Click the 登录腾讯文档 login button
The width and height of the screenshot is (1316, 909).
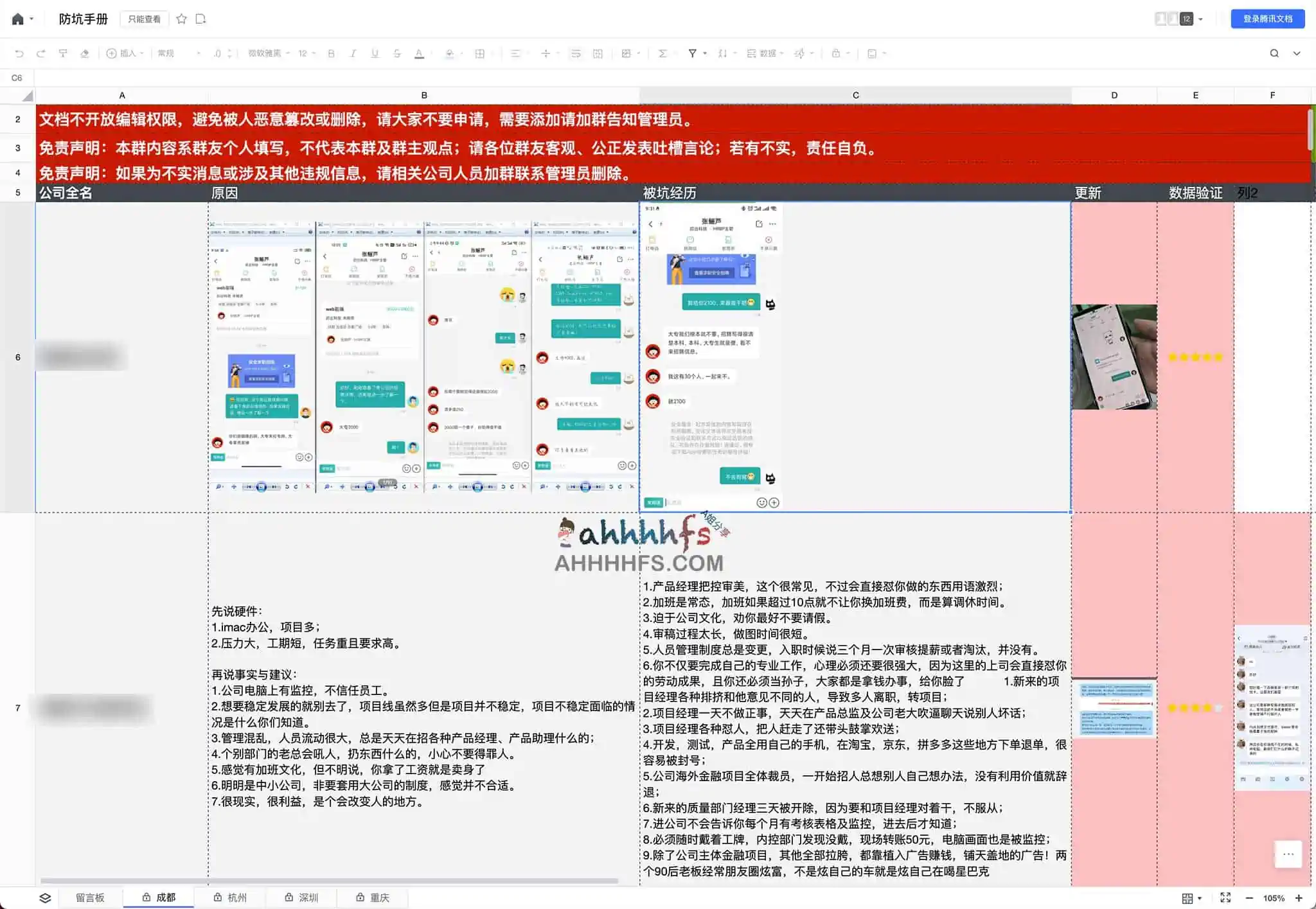(x=1267, y=19)
